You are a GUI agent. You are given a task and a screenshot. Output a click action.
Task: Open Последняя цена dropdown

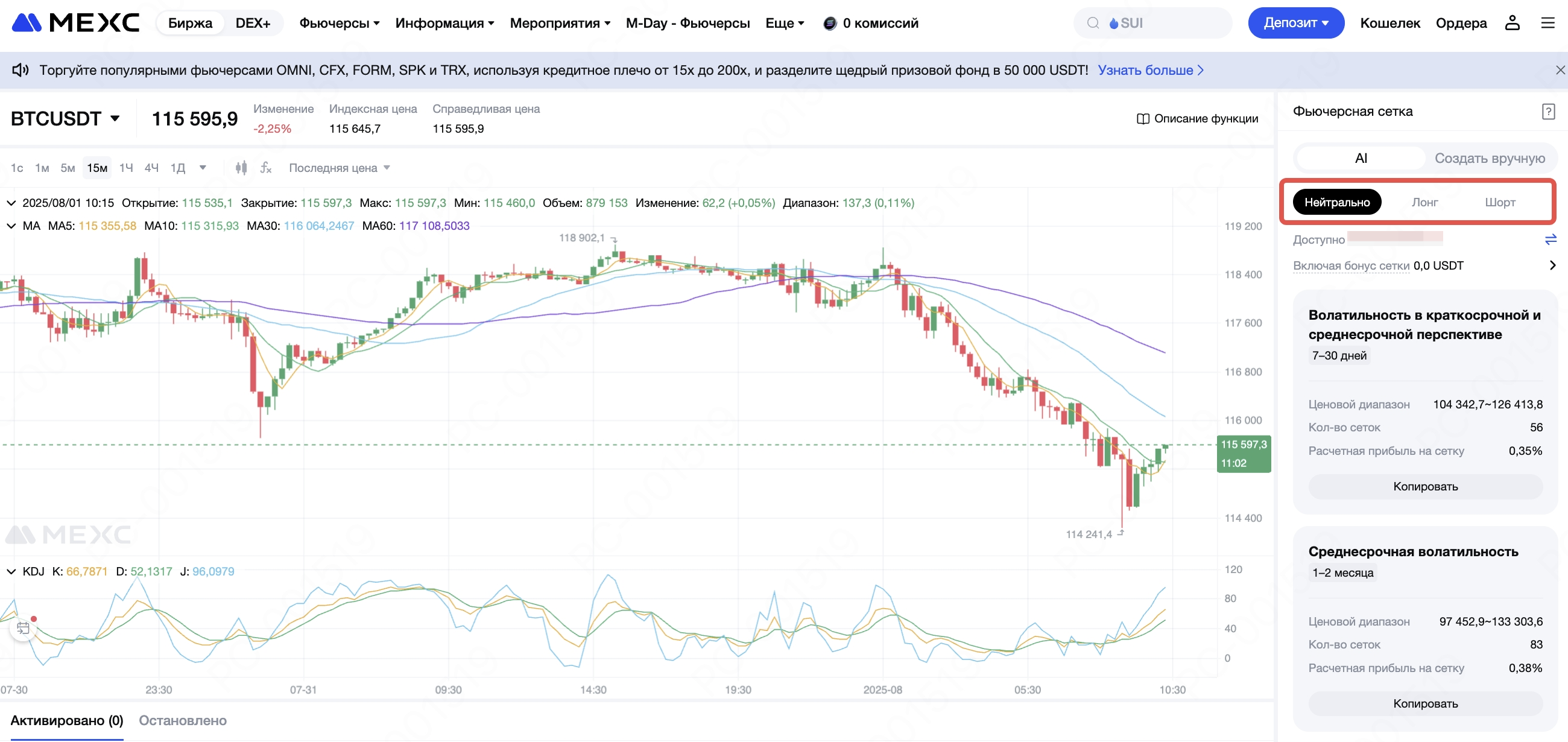coord(339,167)
